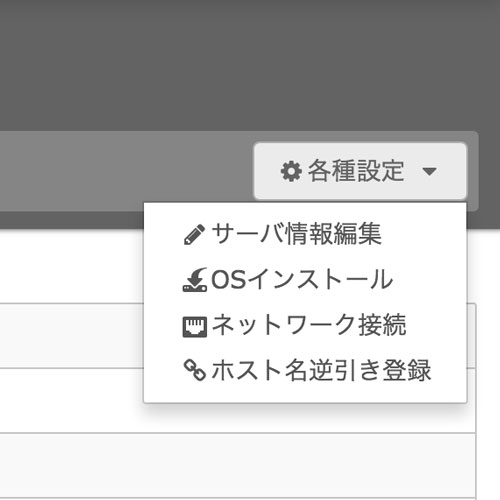Viewport: 500px width, 500px height.
Task: Click the pencil icon for サーバ情報編集
Action: (194, 235)
